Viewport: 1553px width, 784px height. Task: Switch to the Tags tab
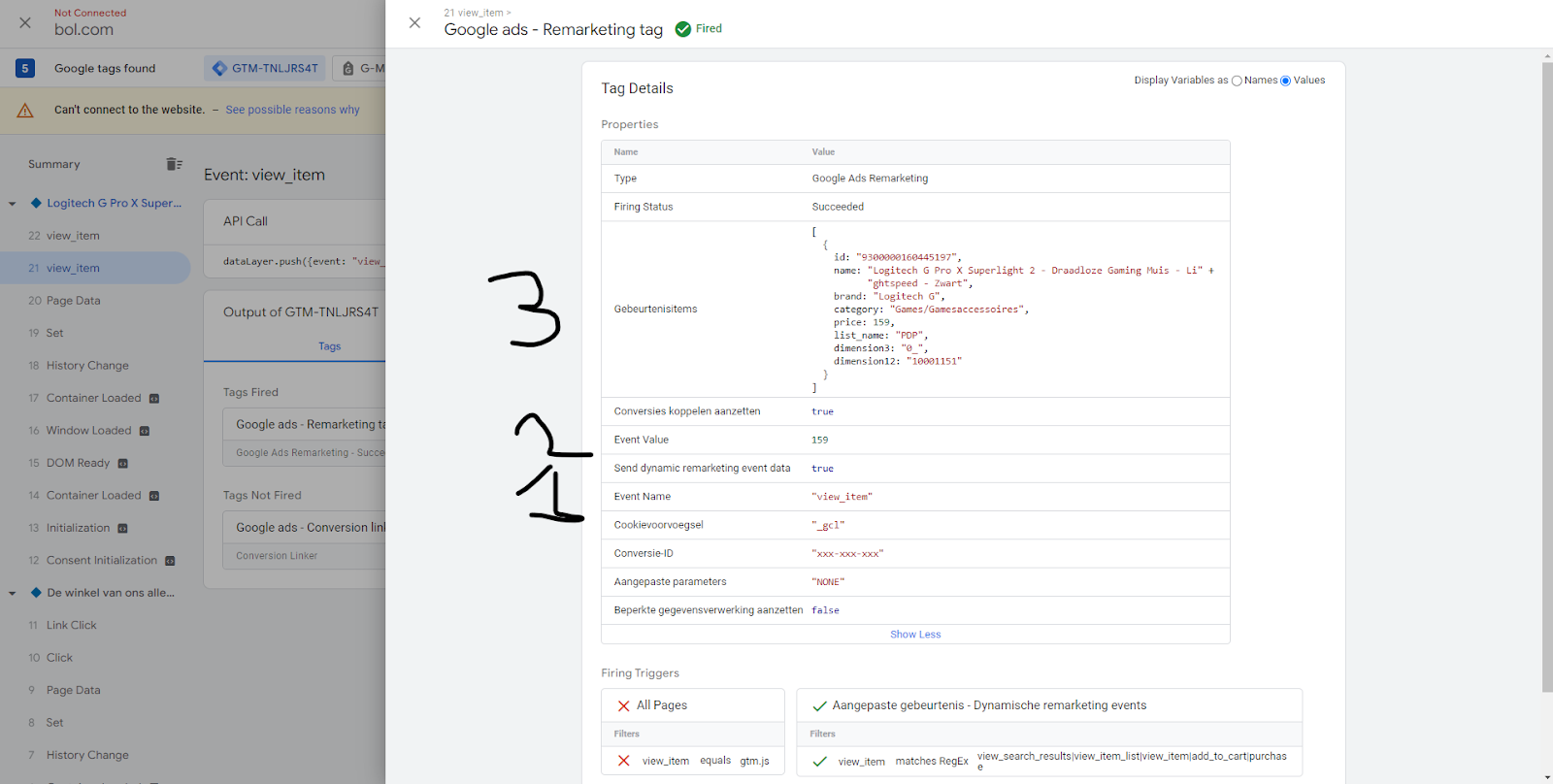point(330,346)
